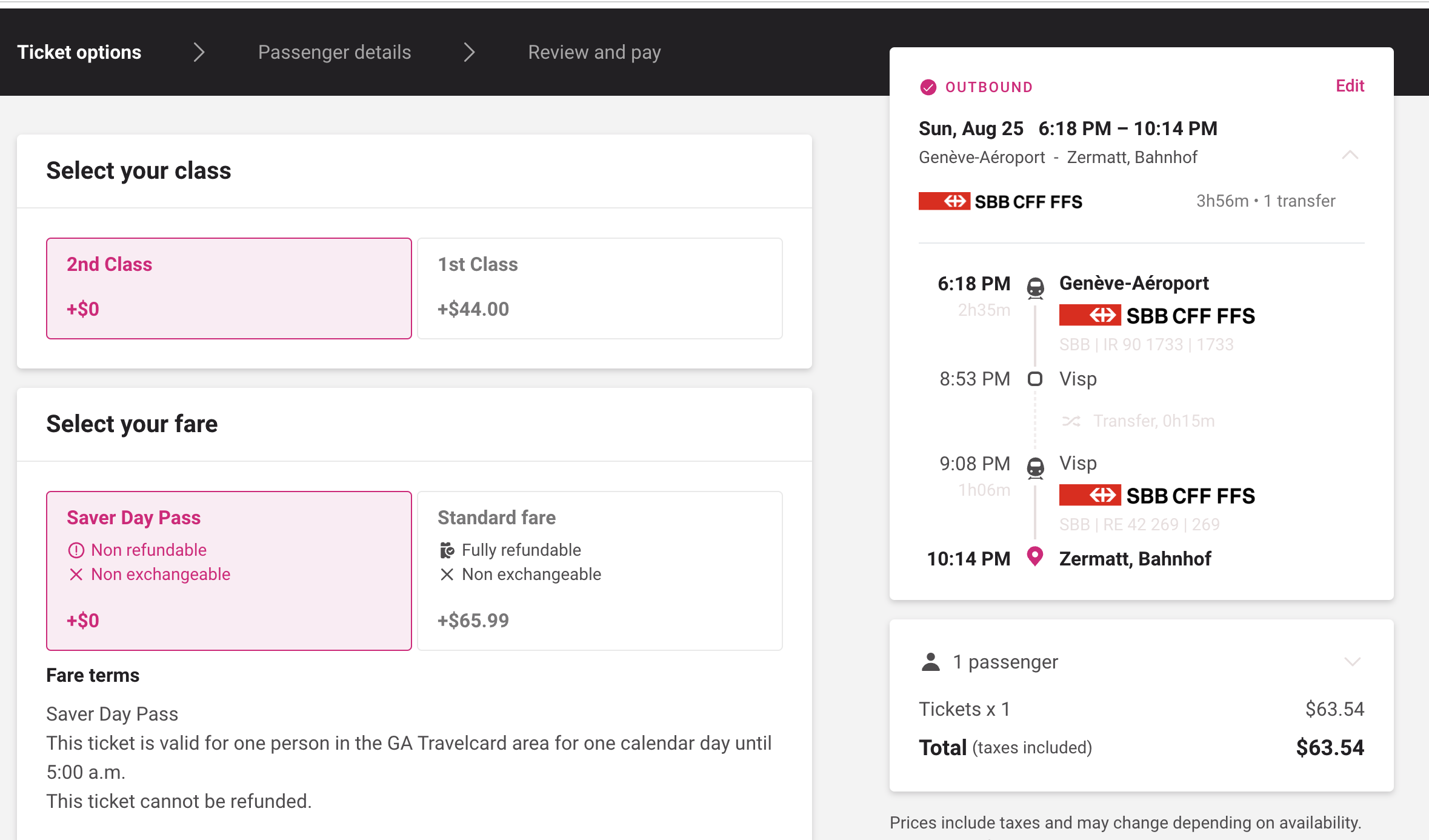Image resolution: width=1429 pixels, height=840 pixels.
Task: Click the Fully refundable icon in Standard fare
Action: [x=447, y=550]
